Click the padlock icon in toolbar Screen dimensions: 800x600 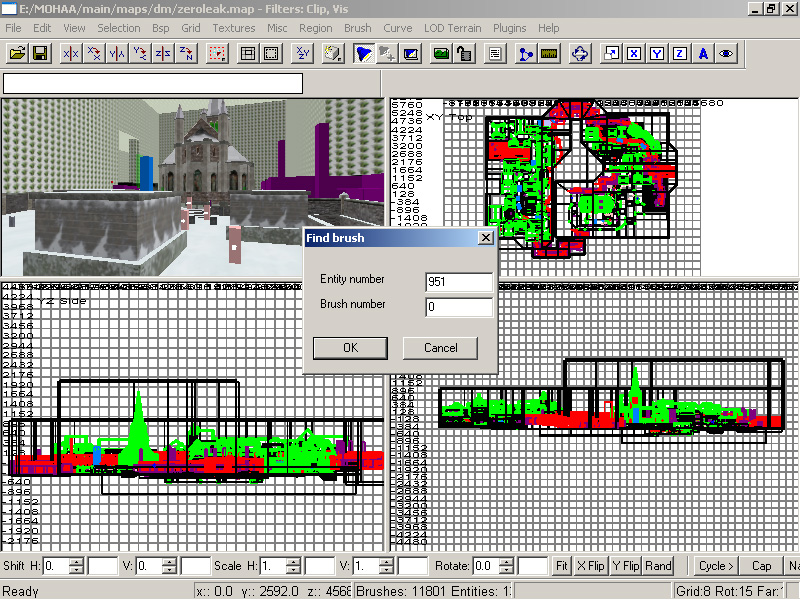pos(464,53)
